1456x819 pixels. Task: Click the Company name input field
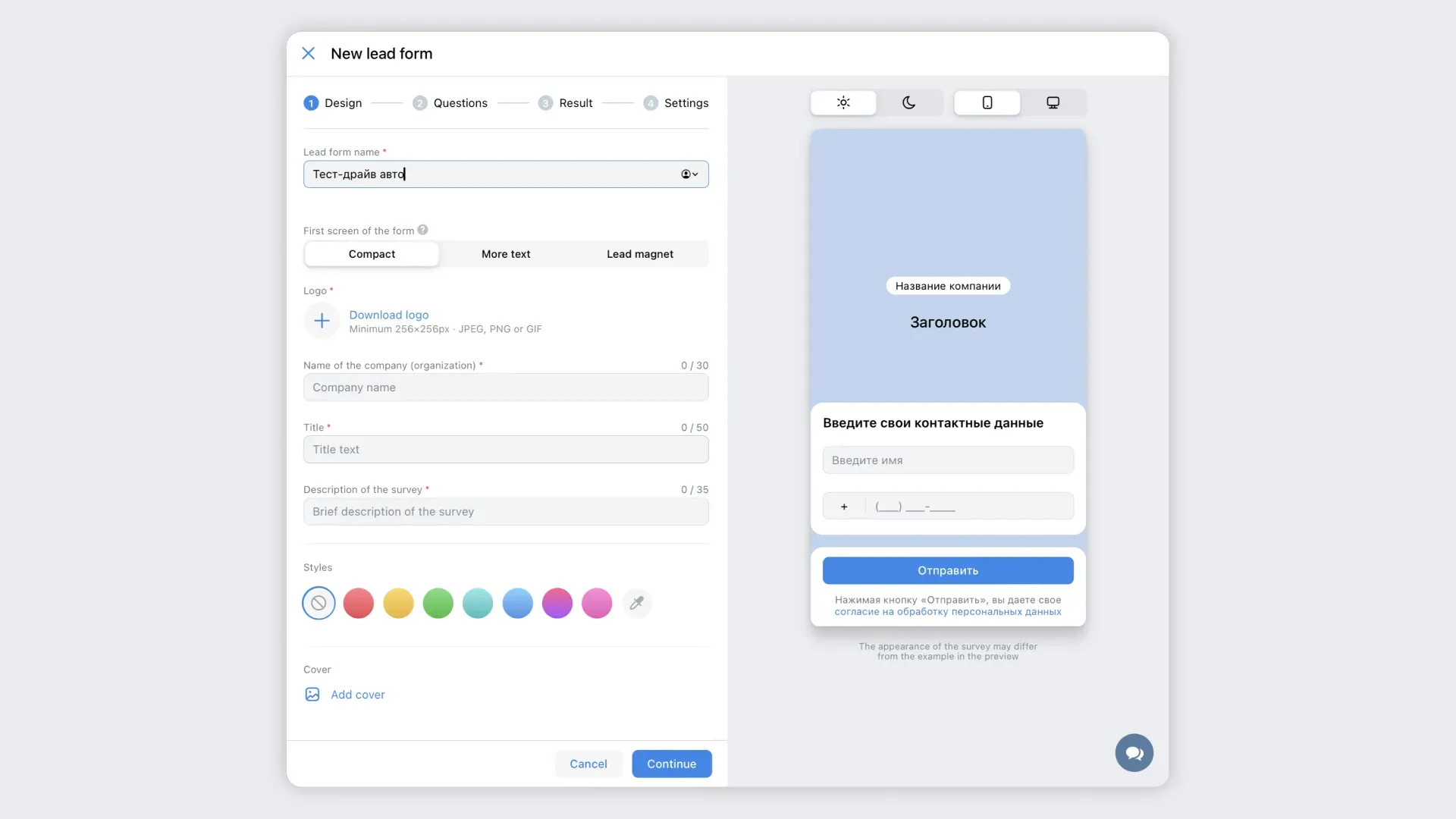pos(506,388)
